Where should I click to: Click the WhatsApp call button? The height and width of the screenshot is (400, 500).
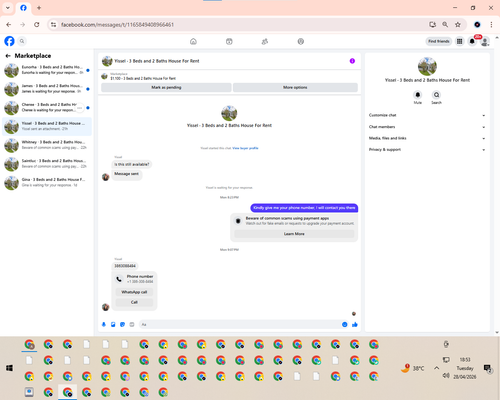click(134, 292)
